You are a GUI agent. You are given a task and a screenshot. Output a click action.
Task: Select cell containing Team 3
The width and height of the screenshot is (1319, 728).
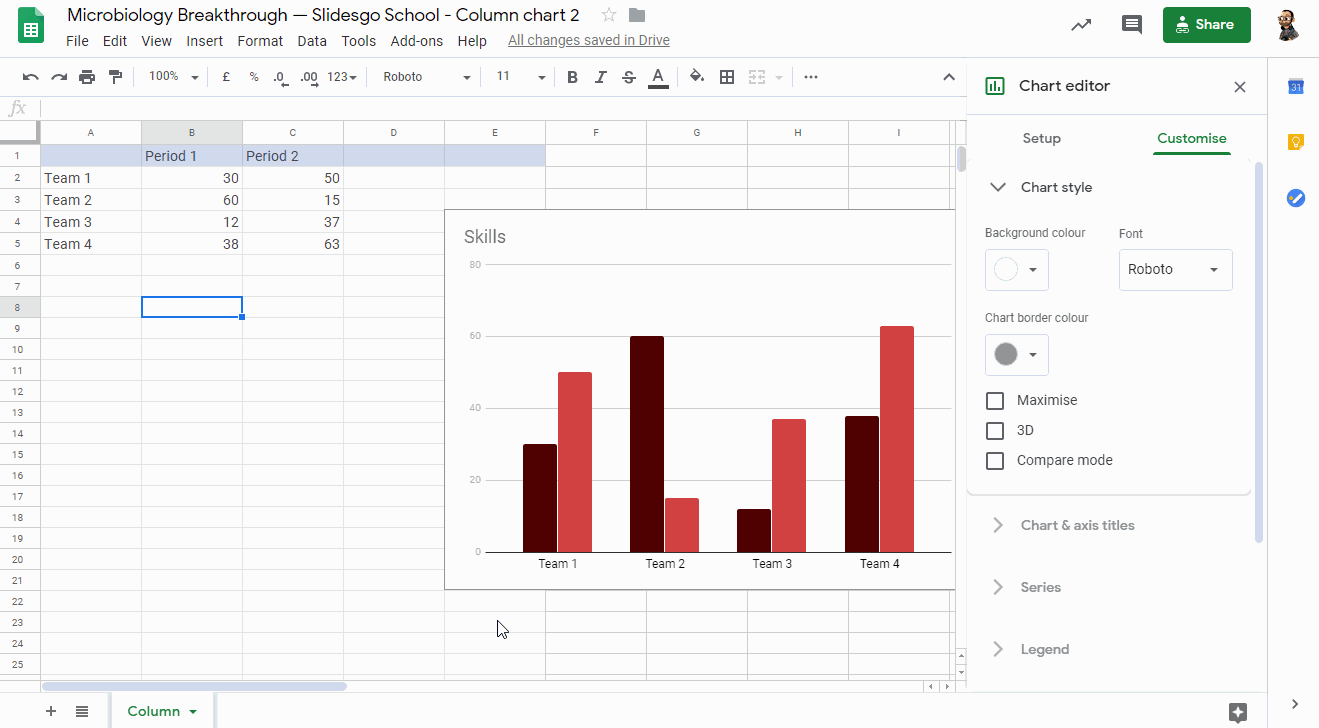coord(91,222)
